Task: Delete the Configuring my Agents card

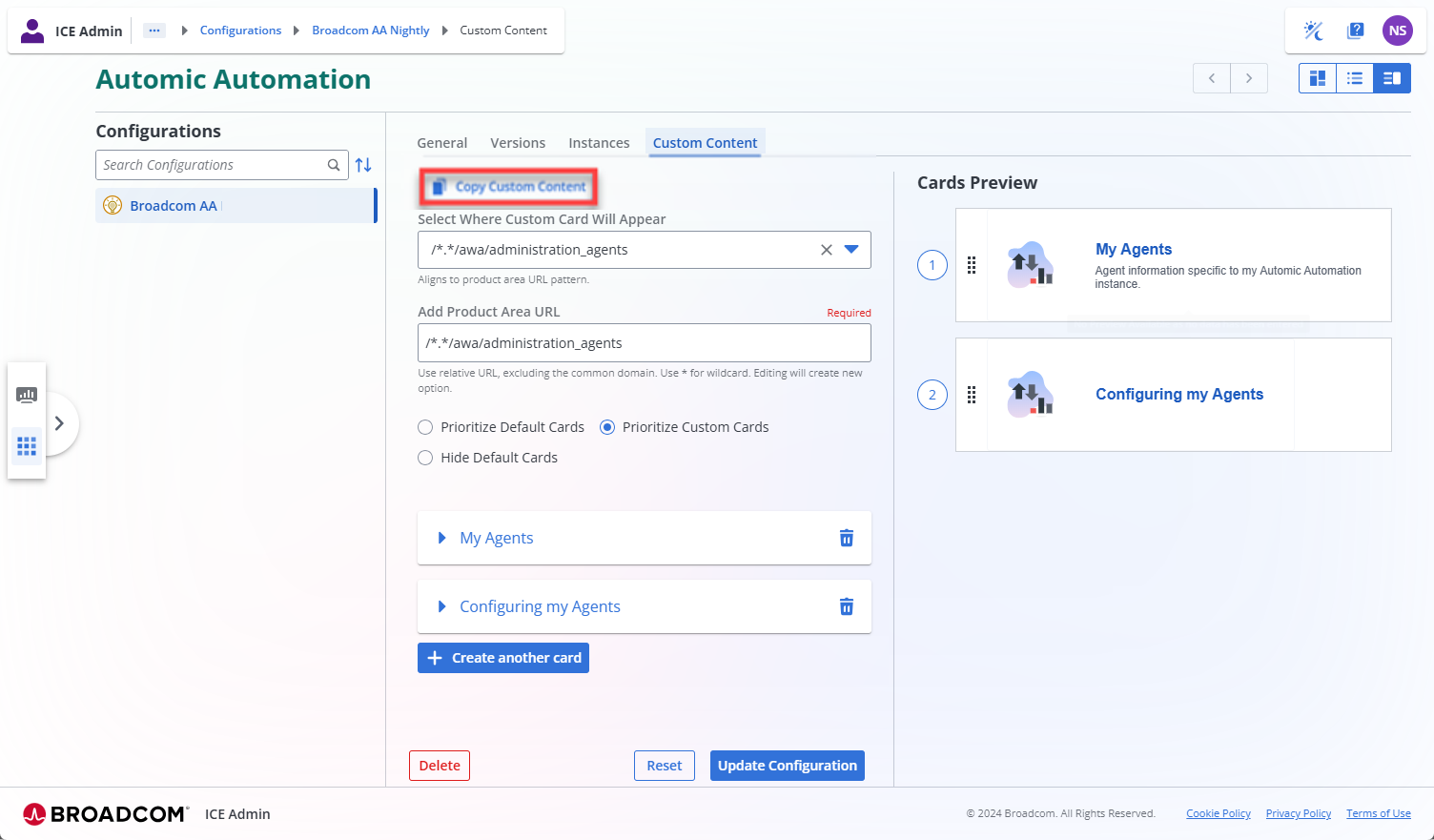Action: (x=847, y=606)
